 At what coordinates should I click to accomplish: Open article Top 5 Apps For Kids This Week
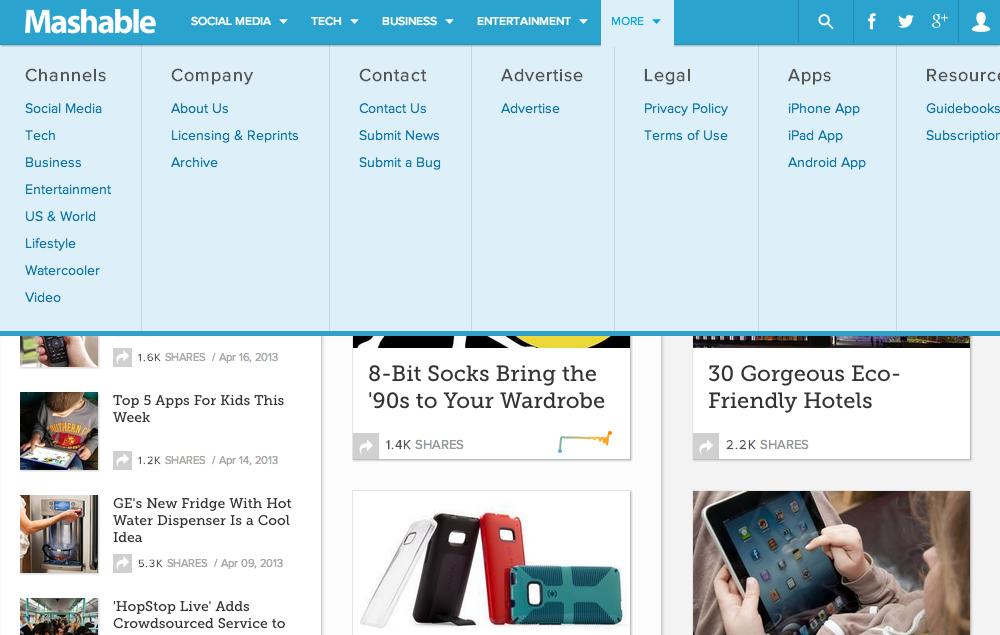(x=198, y=409)
